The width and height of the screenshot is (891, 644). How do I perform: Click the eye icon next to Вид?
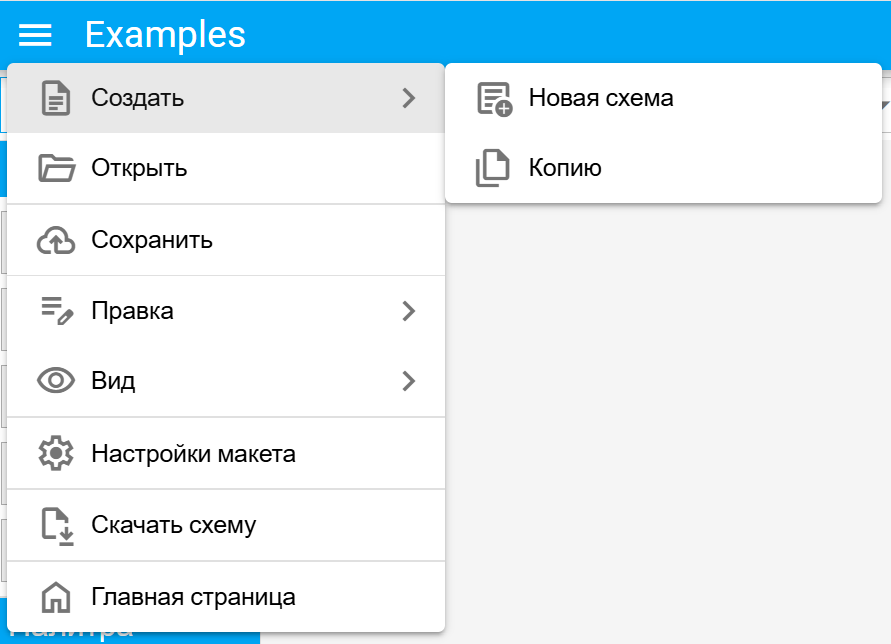[55, 381]
